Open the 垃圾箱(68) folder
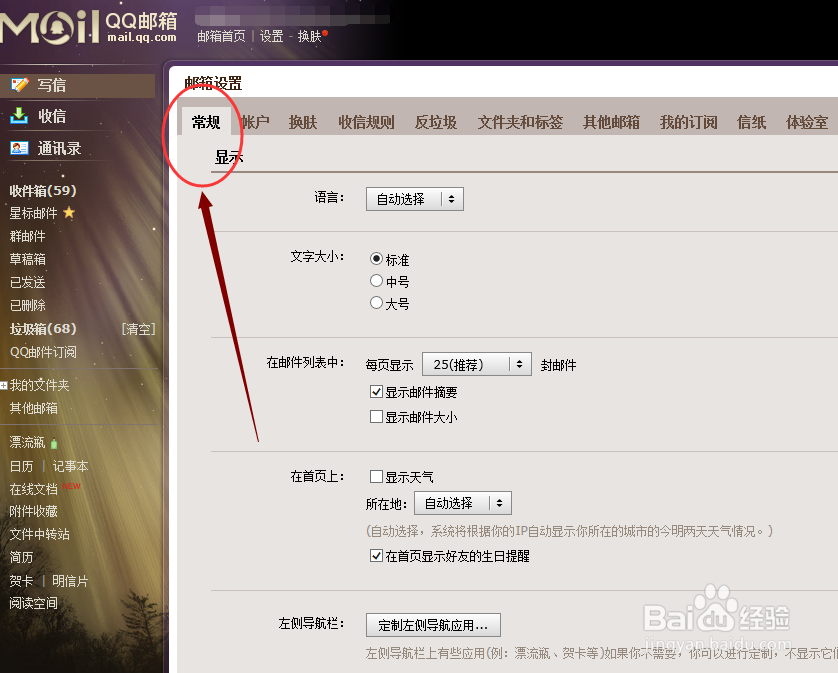Screen dimensions: 838x673 click(43, 328)
